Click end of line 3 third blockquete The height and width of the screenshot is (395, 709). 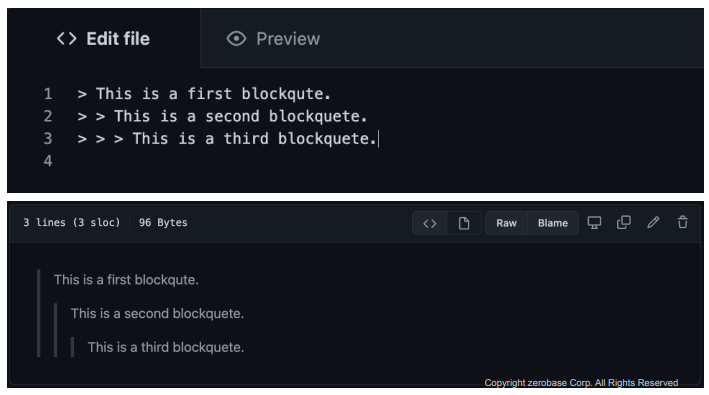pyautogui.click(x=378, y=139)
